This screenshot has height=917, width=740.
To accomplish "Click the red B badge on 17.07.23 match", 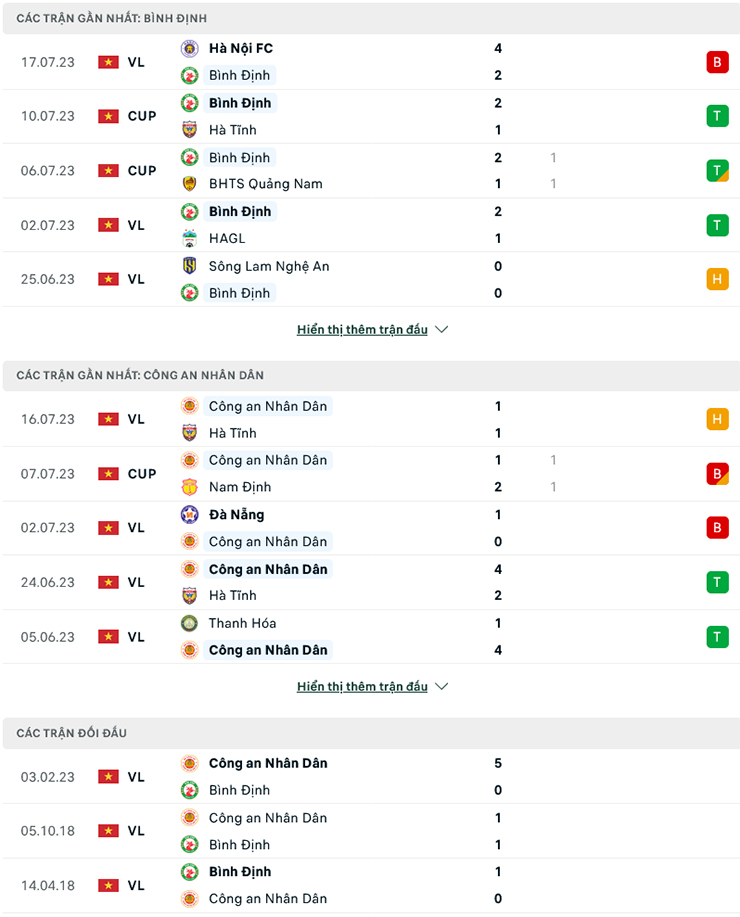I will 717,62.
